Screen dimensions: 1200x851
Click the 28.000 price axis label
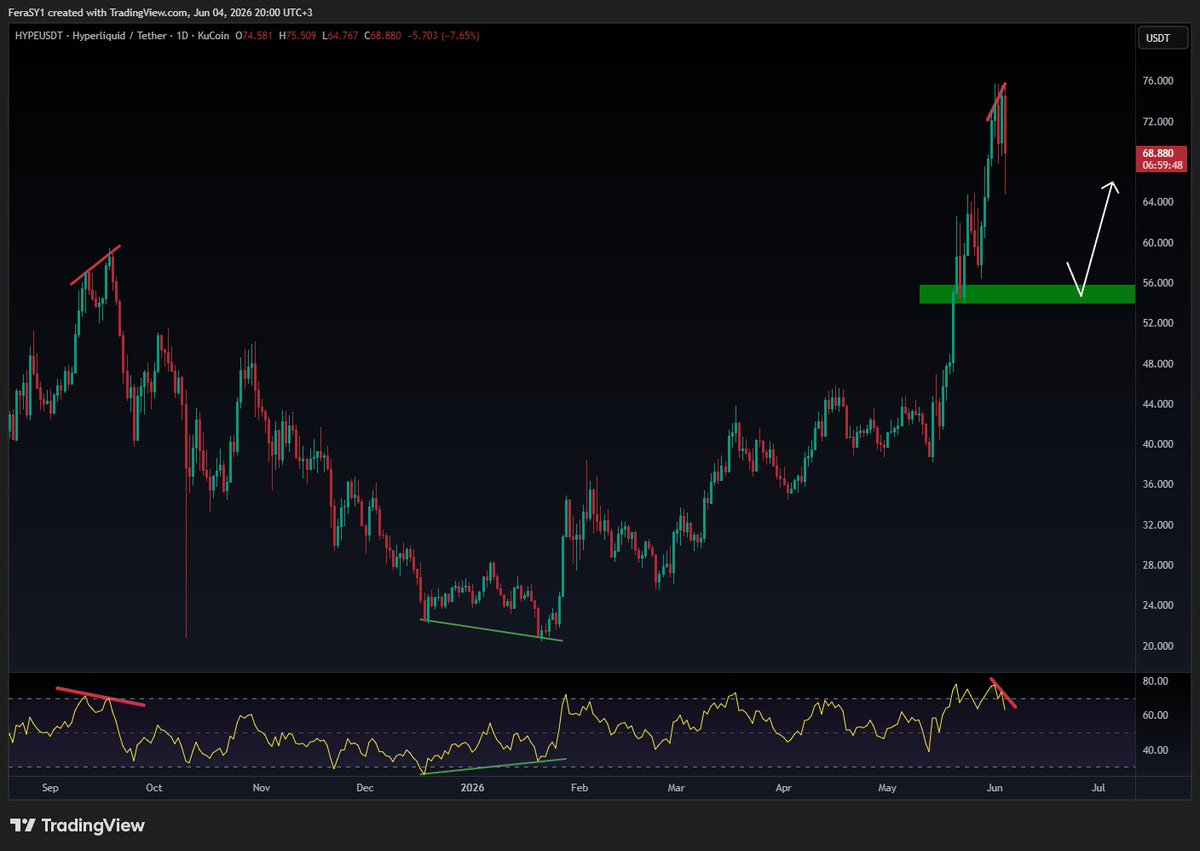pyautogui.click(x=1160, y=565)
